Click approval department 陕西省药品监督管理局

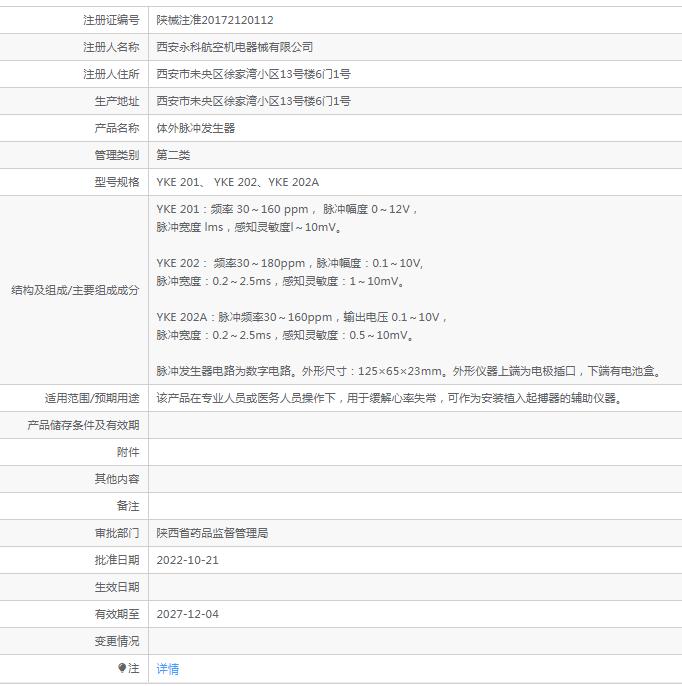[x=212, y=533]
